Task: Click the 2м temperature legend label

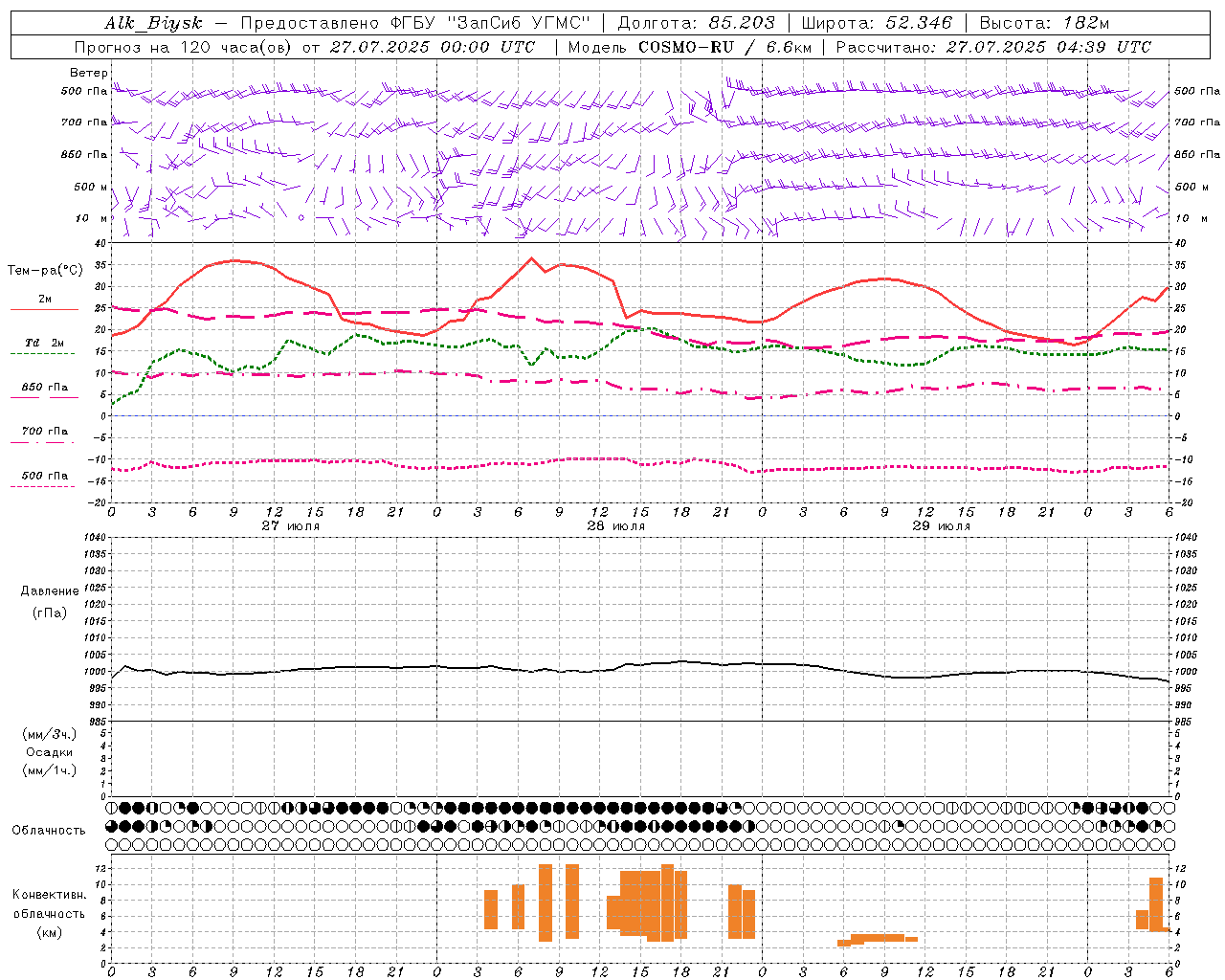Action: click(x=45, y=299)
